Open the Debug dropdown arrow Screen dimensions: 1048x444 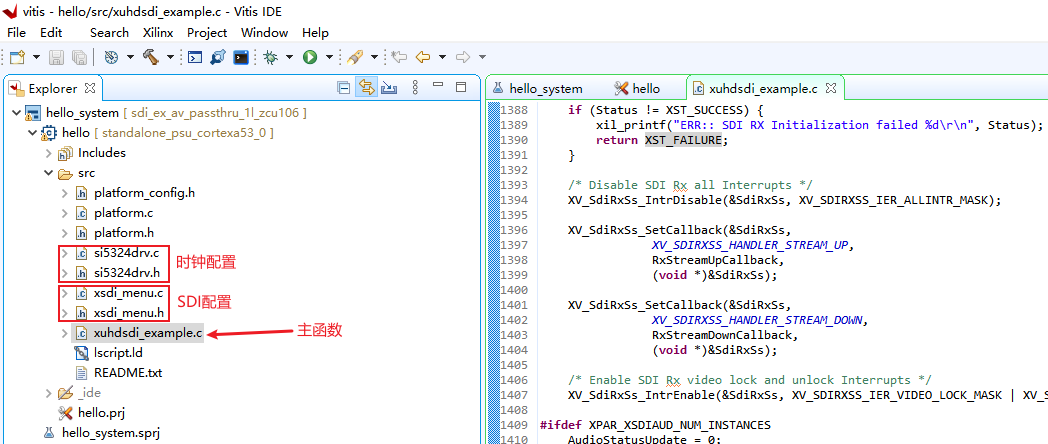click(x=289, y=58)
